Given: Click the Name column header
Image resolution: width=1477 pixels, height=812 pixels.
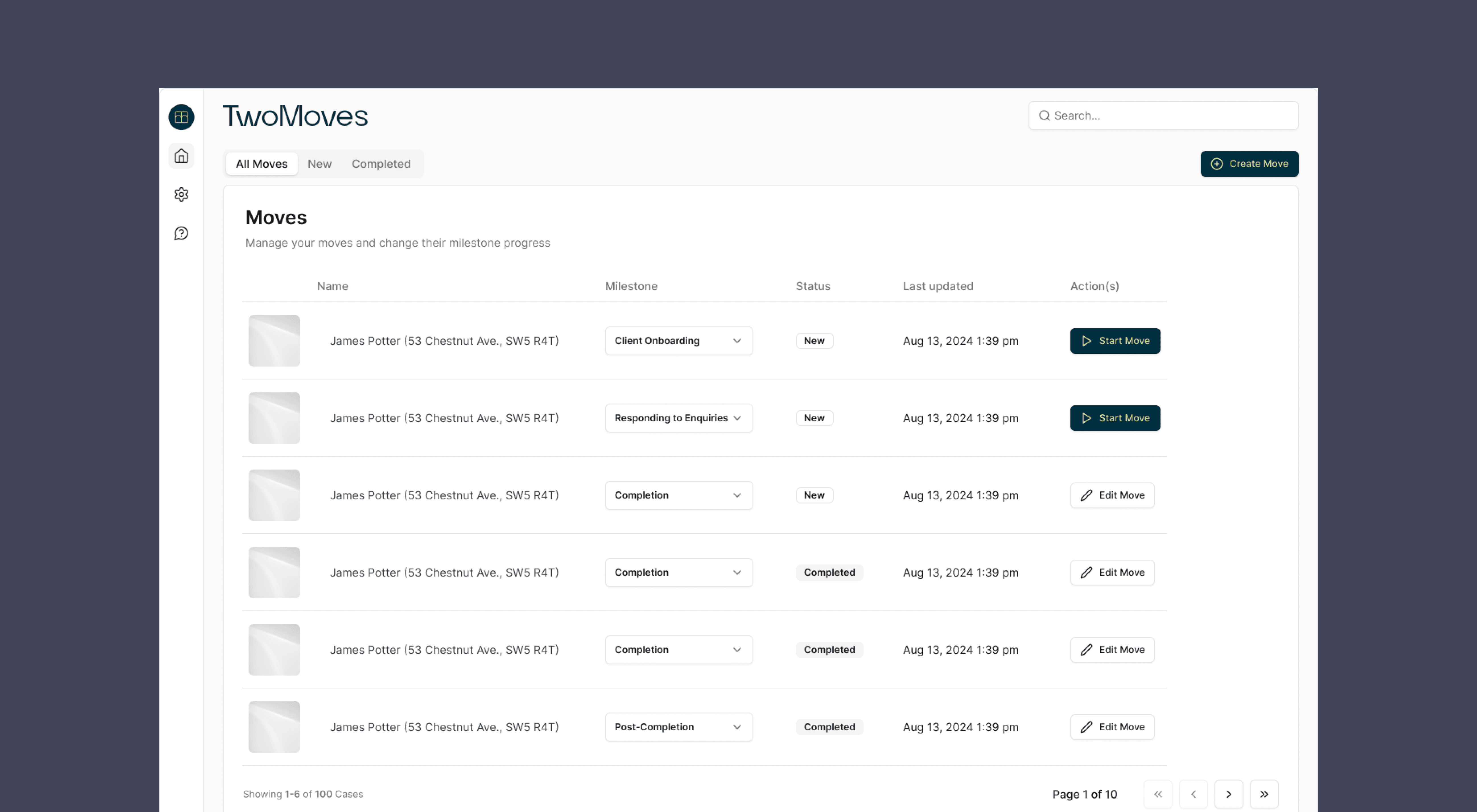Looking at the screenshot, I should (333, 286).
